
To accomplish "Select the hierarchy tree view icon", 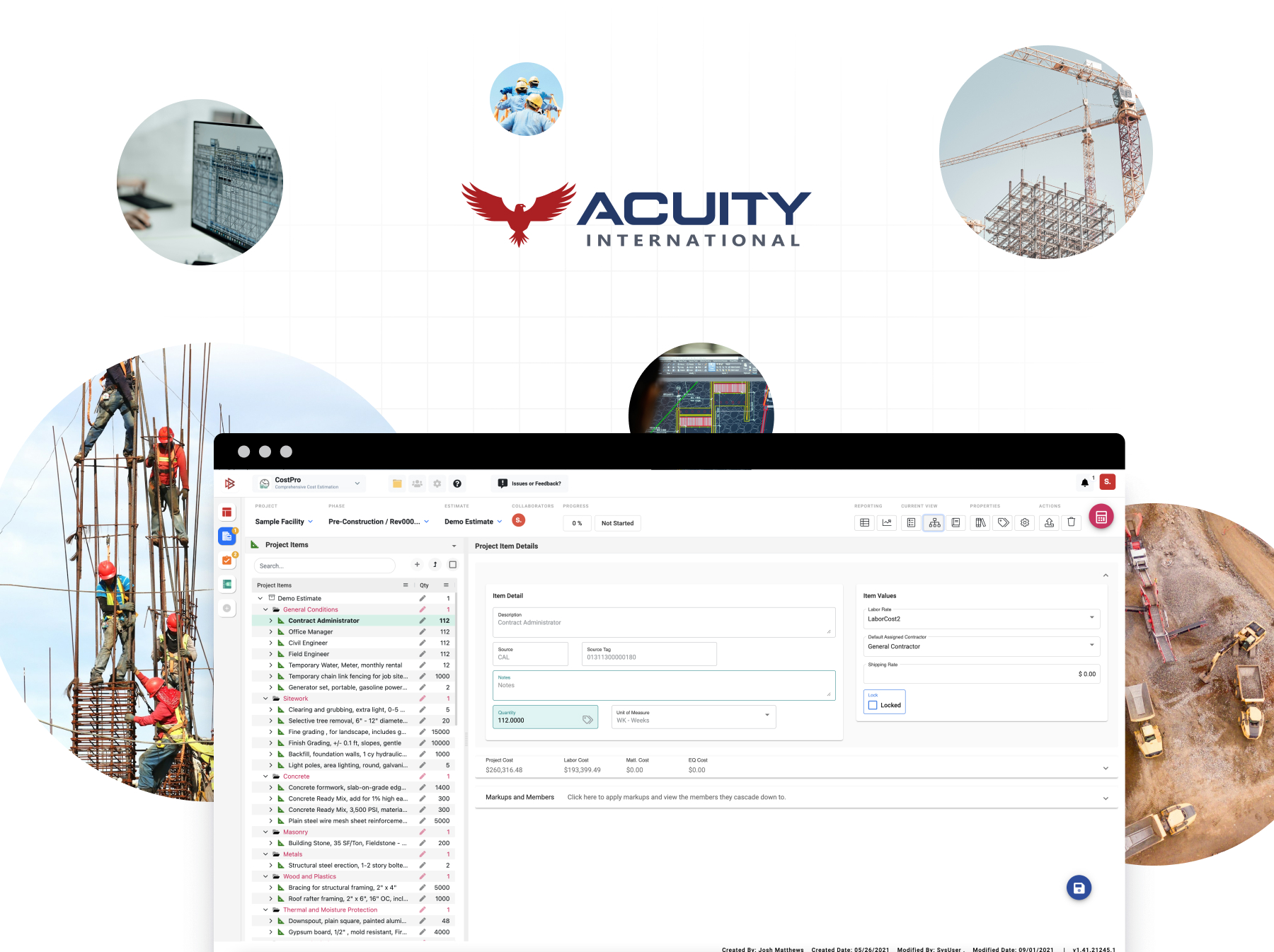I will [934, 522].
